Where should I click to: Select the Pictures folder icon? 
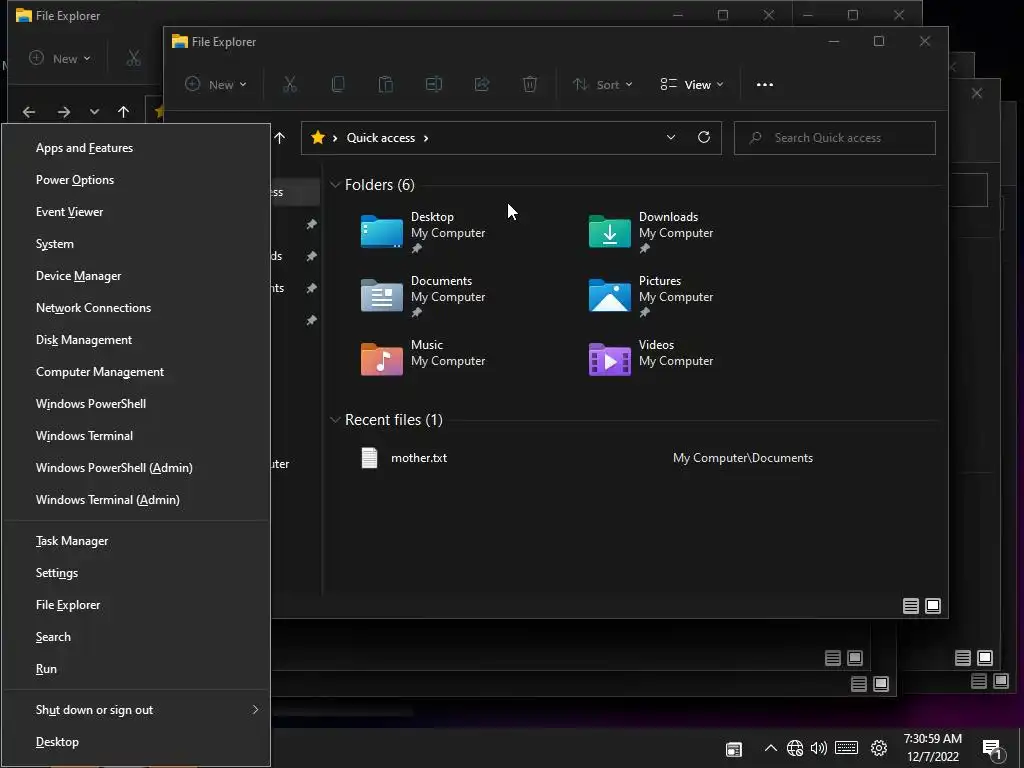click(609, 295)
